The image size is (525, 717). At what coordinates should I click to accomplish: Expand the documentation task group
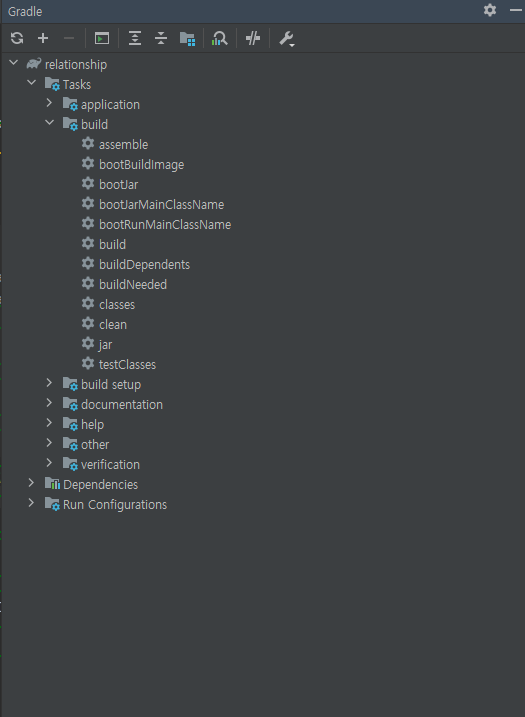(49, 403)
